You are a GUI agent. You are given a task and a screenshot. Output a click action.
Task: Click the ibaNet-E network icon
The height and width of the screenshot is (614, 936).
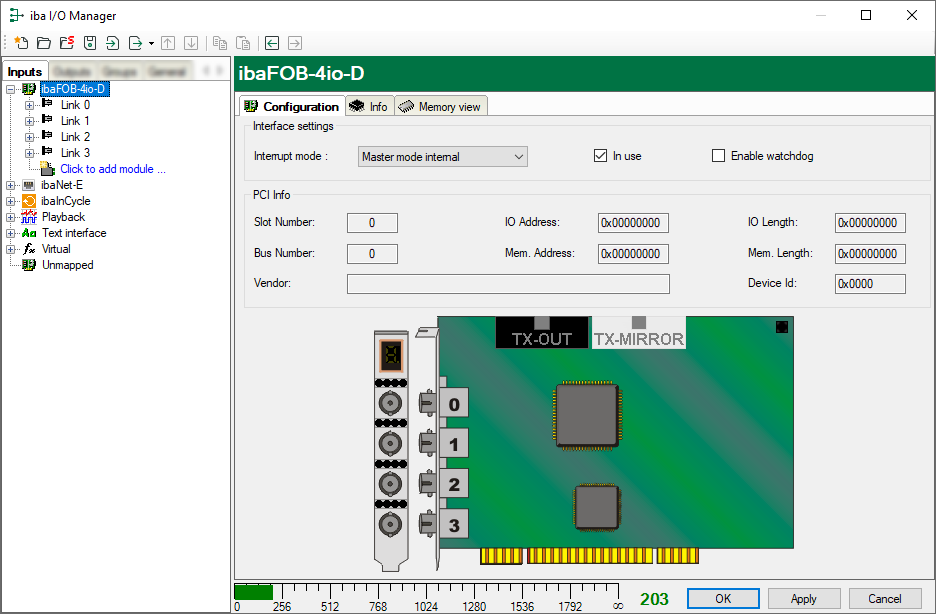(x=28, y=185)
